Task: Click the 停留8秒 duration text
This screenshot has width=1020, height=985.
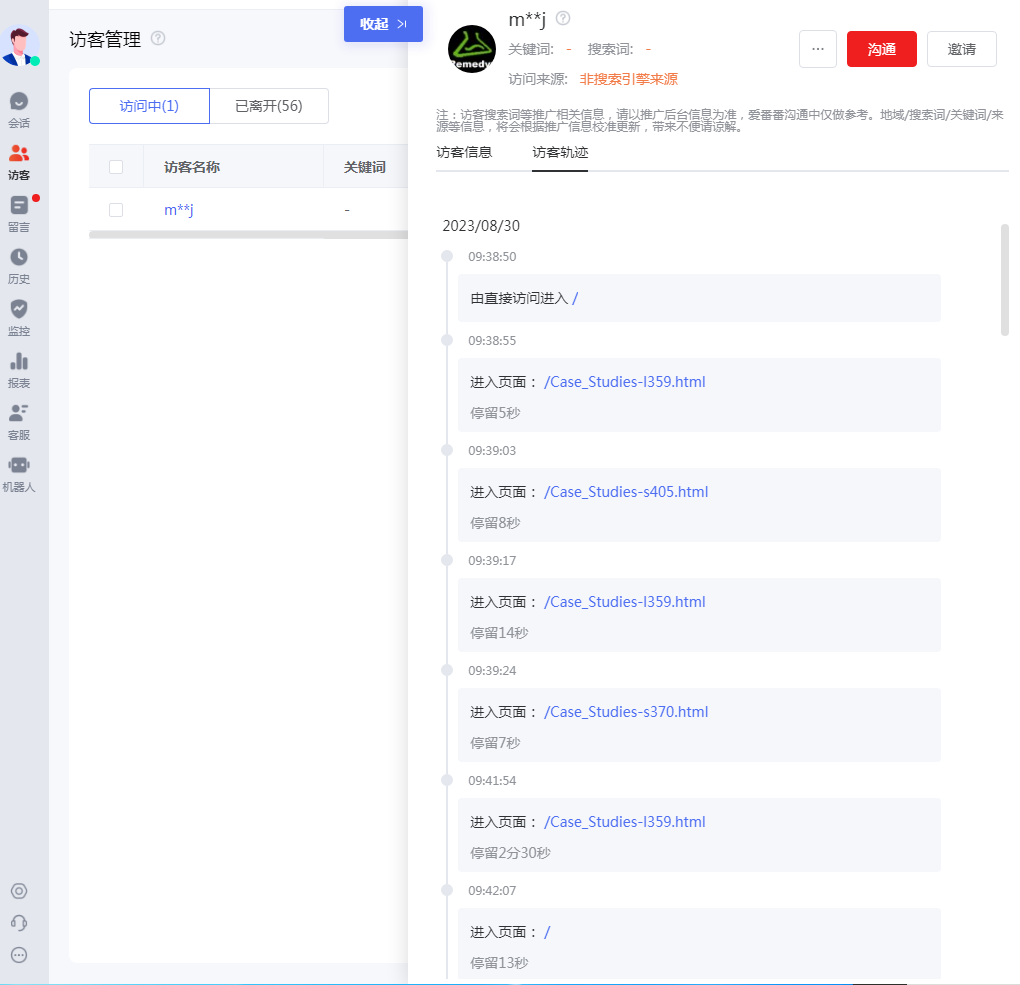Action: point(495,522)
